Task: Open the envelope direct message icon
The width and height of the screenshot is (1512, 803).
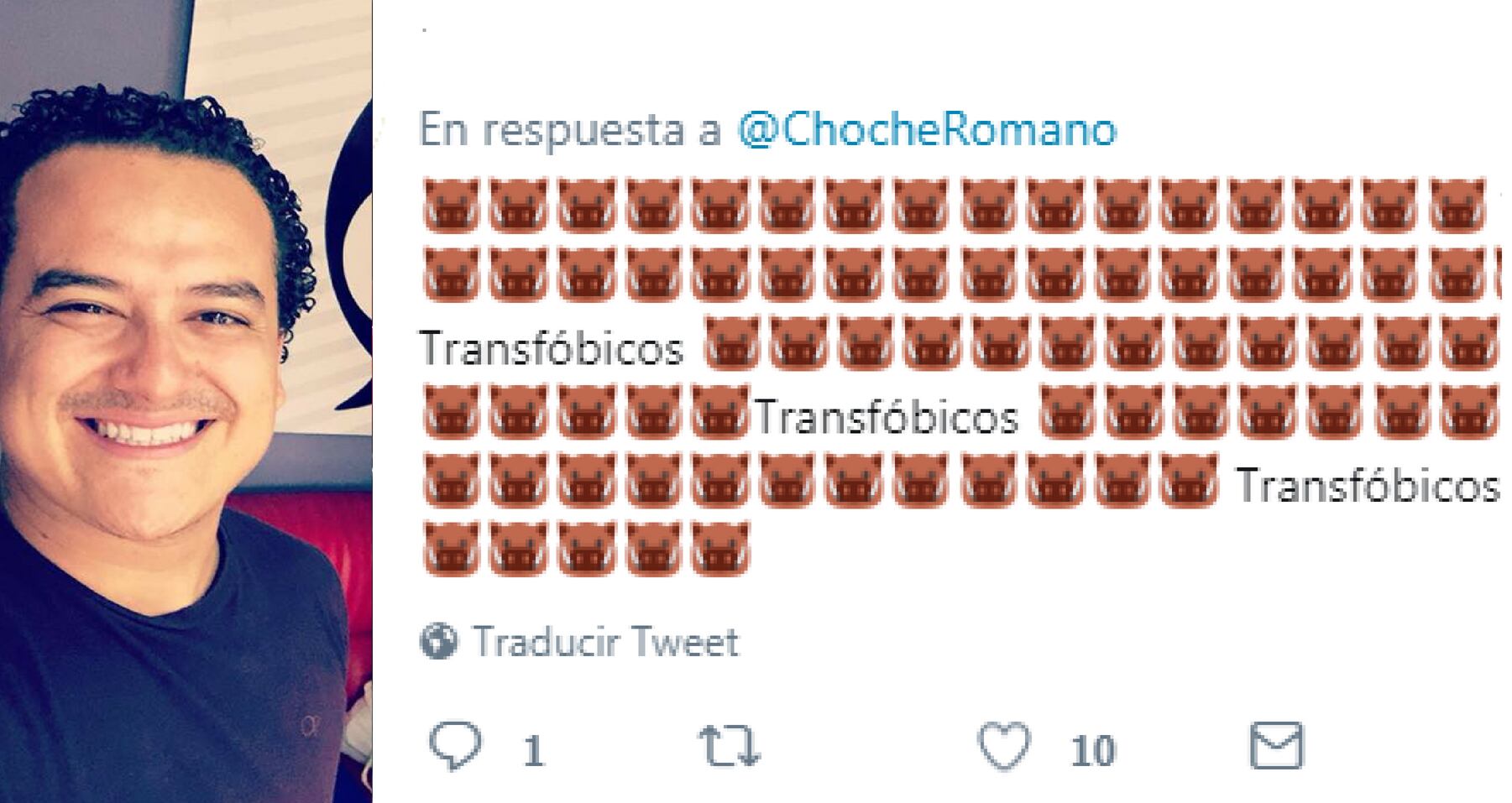Action: tap(1276, 745)
